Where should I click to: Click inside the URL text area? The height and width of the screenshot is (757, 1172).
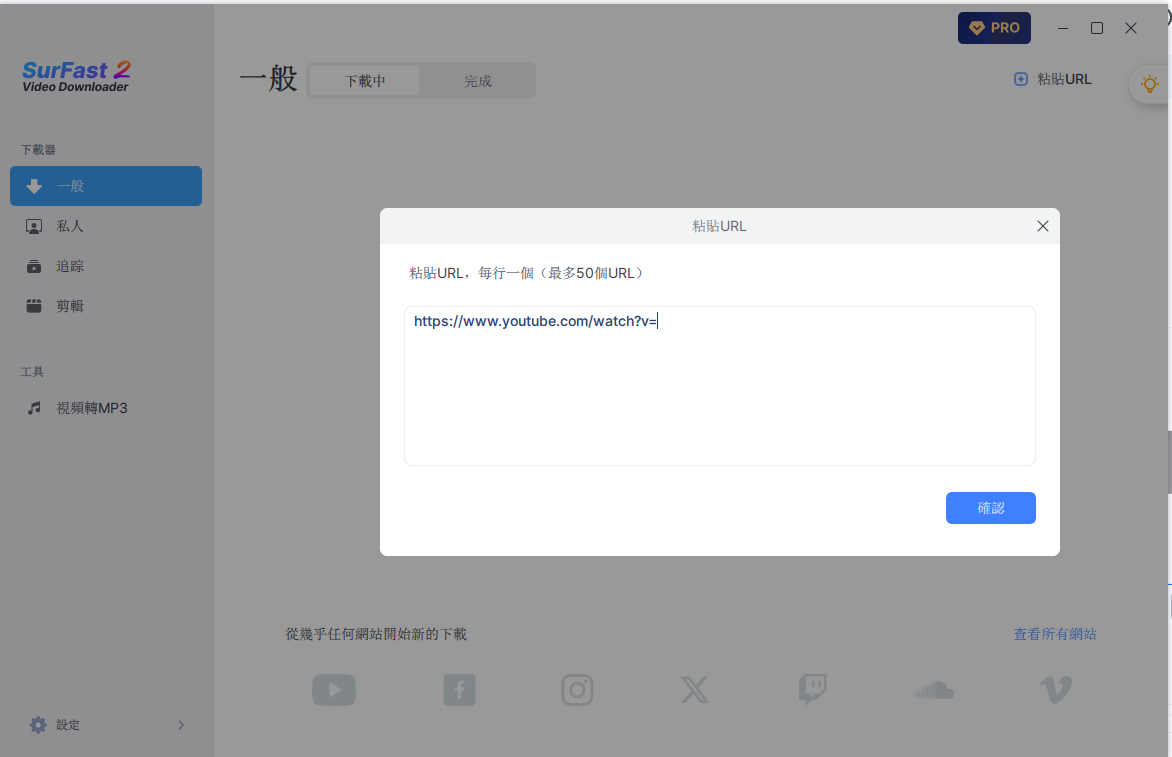(x=720, y=386)
